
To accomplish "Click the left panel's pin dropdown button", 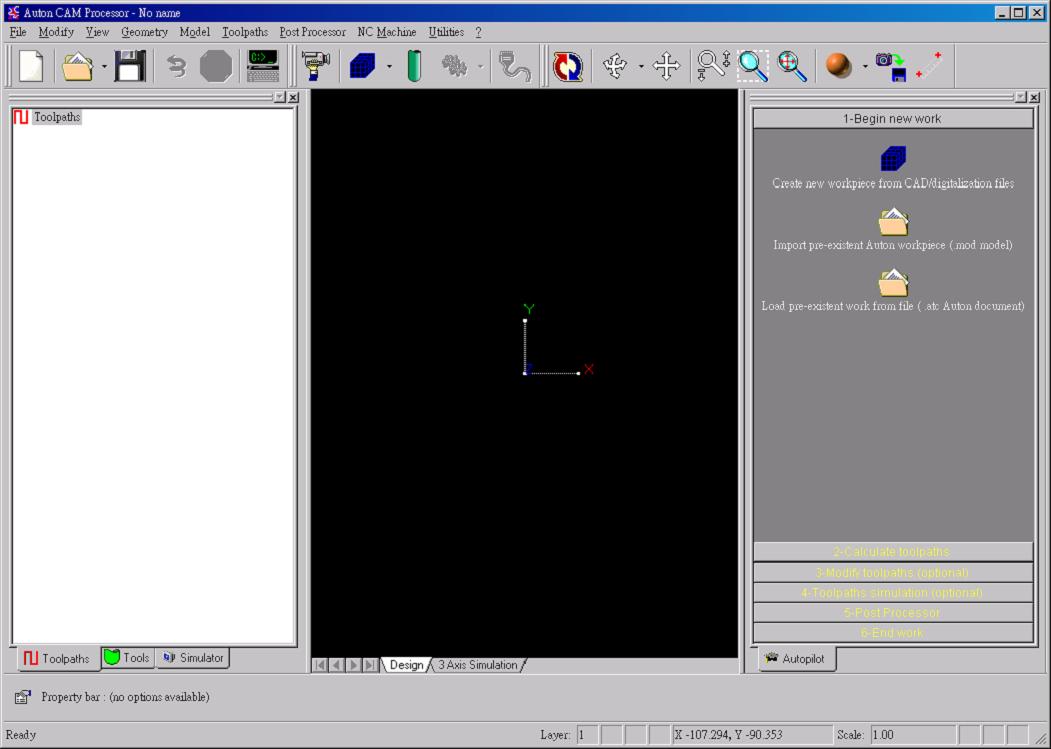I will point(280,97).
